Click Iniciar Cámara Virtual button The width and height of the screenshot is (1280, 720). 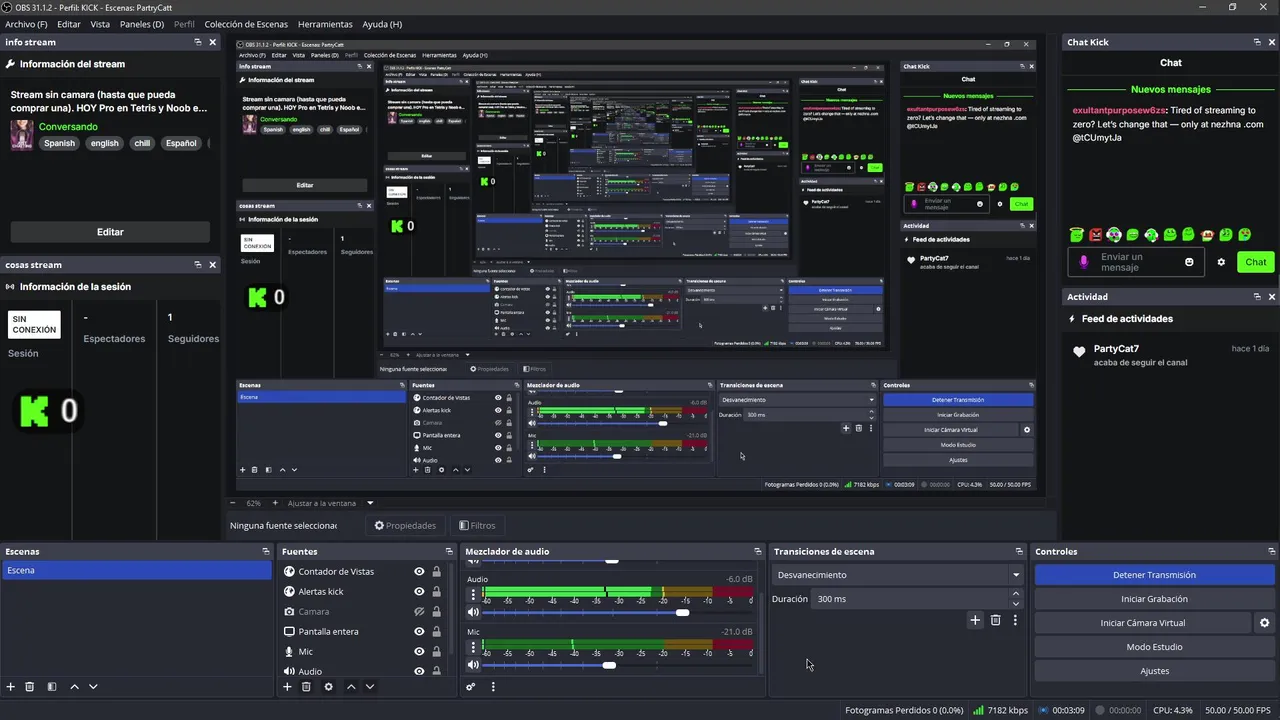1143,623
